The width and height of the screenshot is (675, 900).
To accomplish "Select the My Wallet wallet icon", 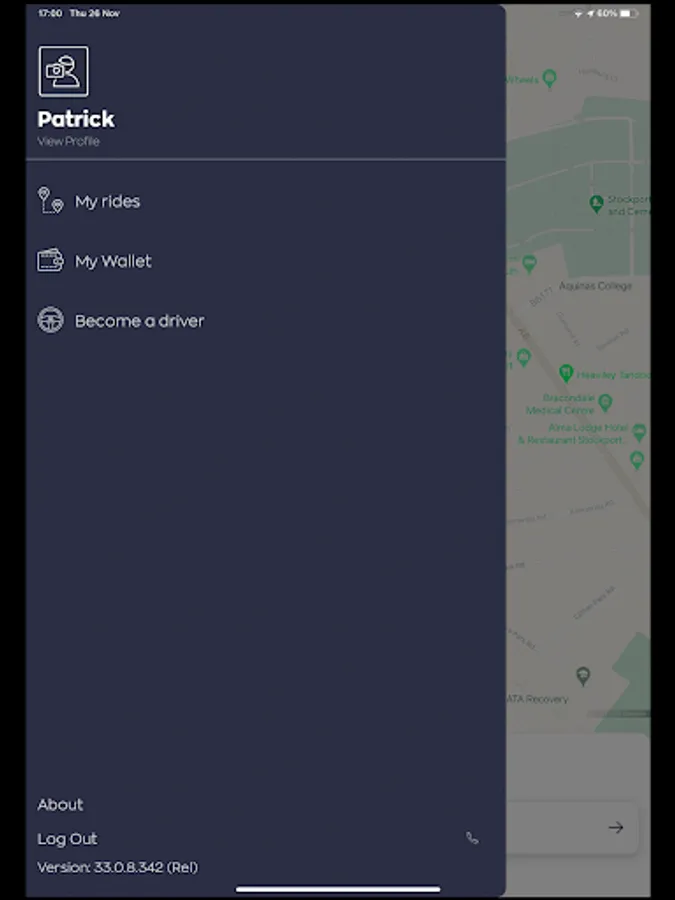I will click(51, 260).
